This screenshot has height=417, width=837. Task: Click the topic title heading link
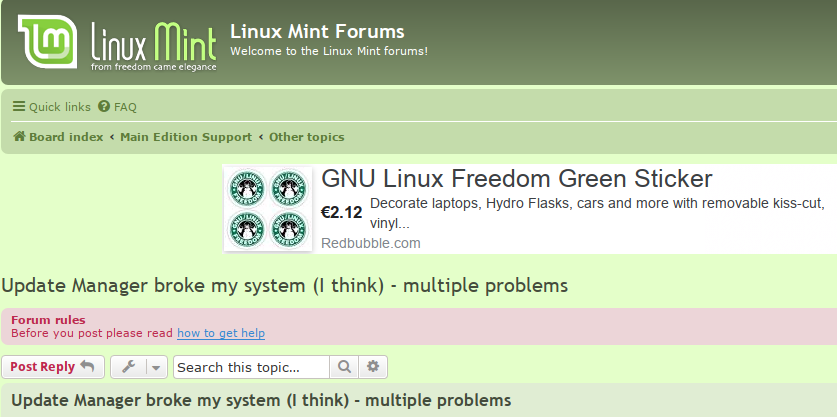tap(285, 286)
